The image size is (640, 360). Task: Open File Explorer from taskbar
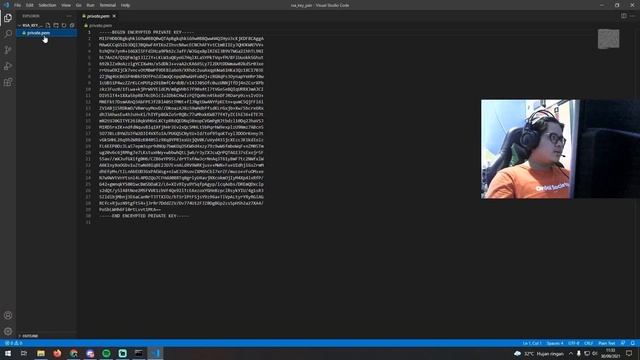pos(41,353)
